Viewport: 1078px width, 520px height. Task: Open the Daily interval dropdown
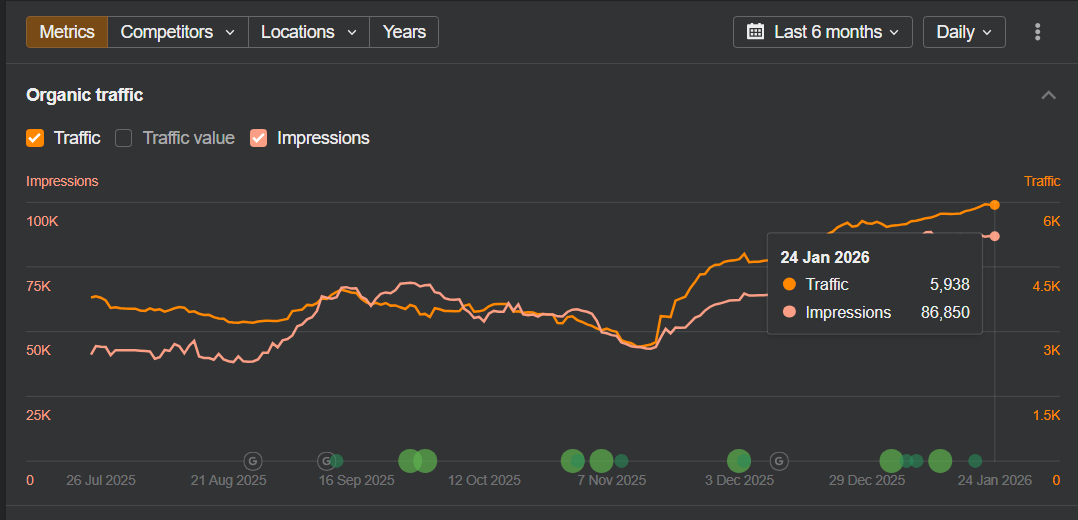click(x=964, y=32)
